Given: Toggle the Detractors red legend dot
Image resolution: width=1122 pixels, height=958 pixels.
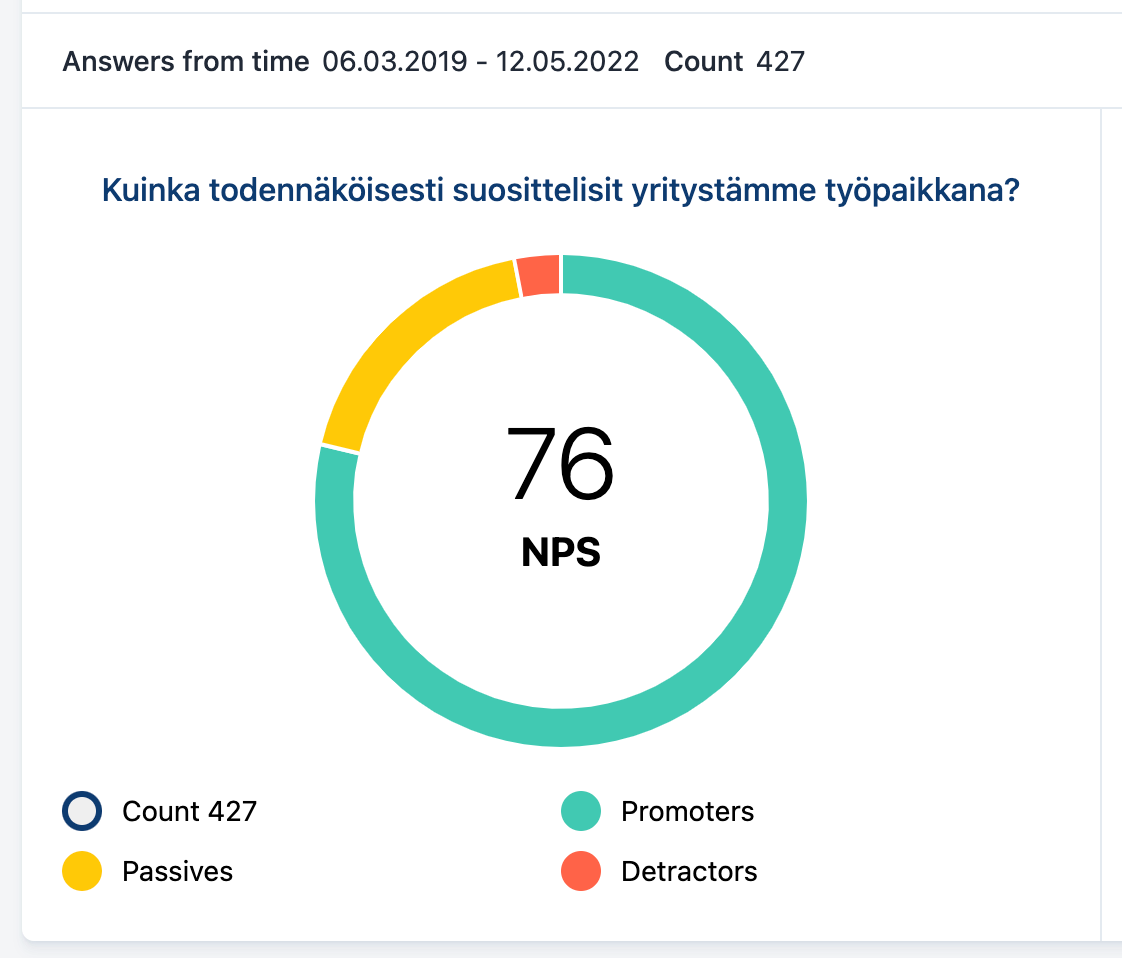Looking at the screenshot, I should 580,871.
